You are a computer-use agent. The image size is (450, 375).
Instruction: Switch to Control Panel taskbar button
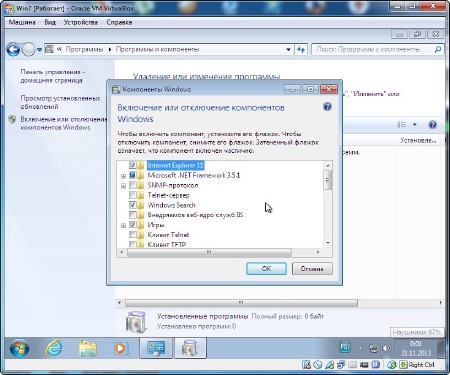point(156,348)
